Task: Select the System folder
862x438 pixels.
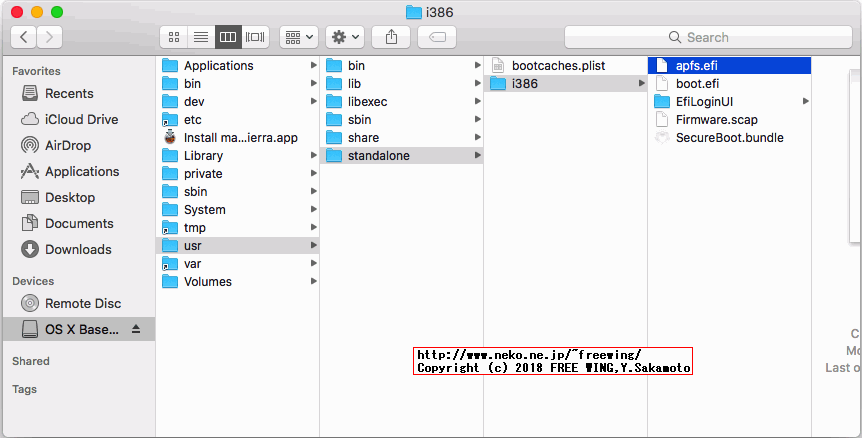Action: click(x=237, y=210)
